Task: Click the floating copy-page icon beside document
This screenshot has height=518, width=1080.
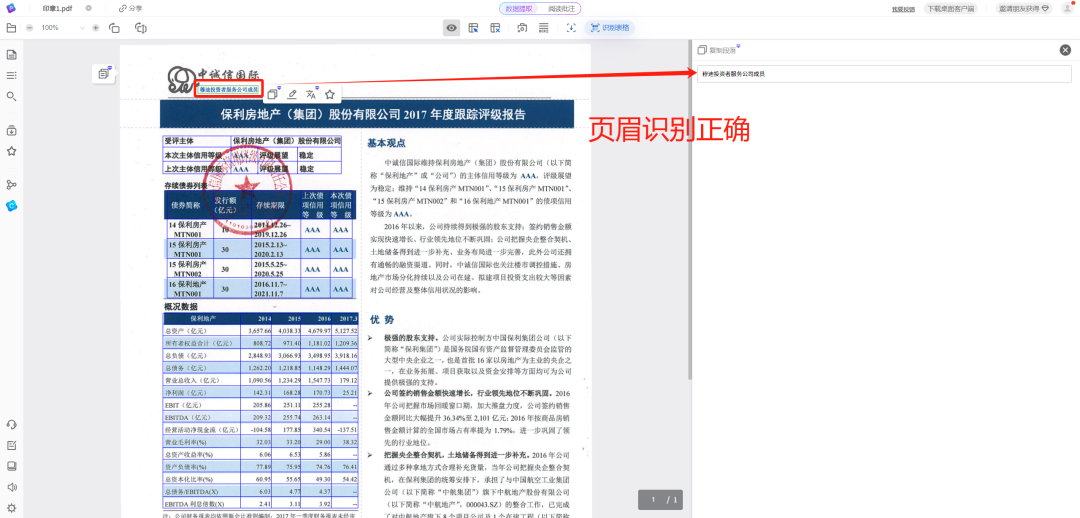Action: click(x=103, y=73)
